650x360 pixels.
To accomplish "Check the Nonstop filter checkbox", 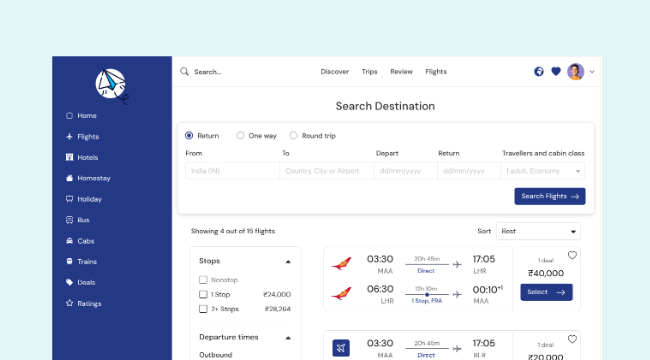I will point(203,280).
